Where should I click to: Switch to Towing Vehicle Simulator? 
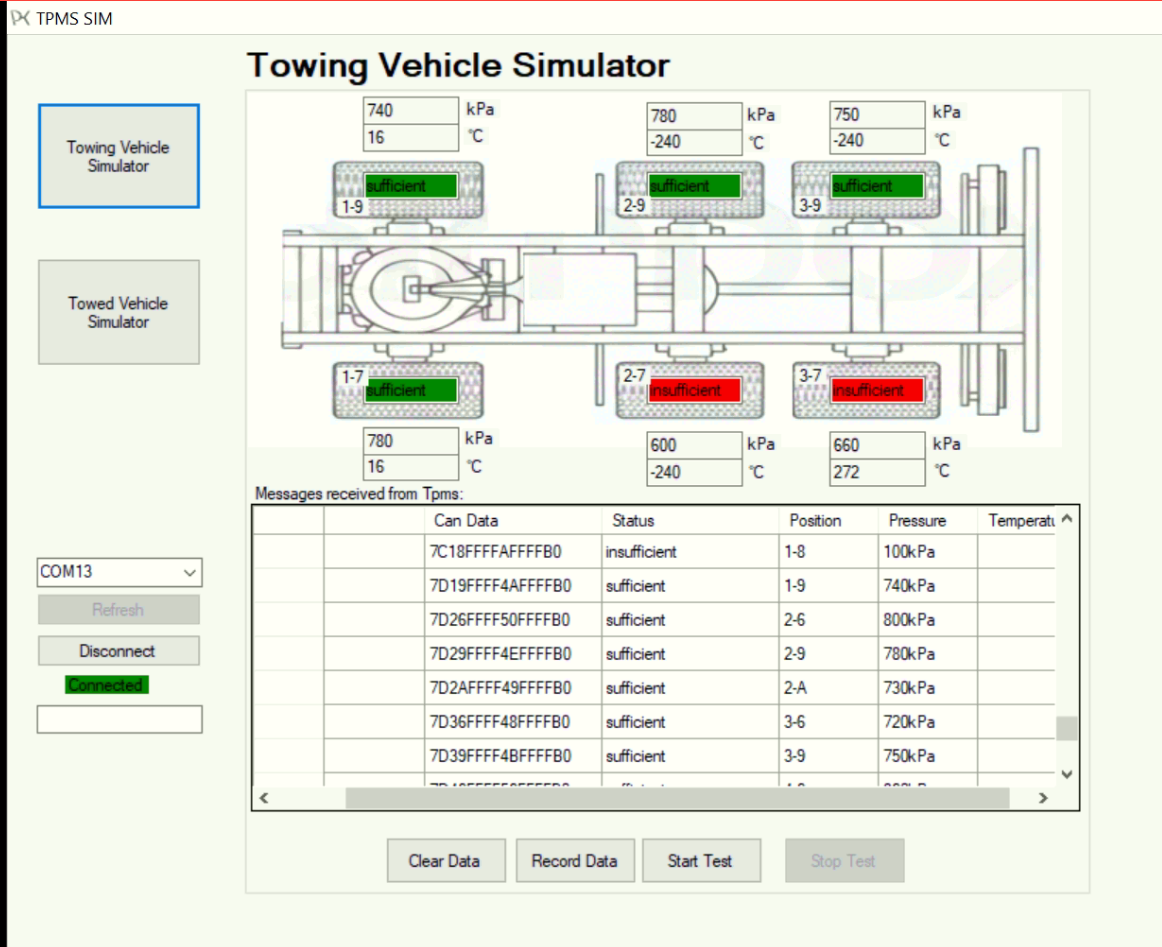click(119, 157)
